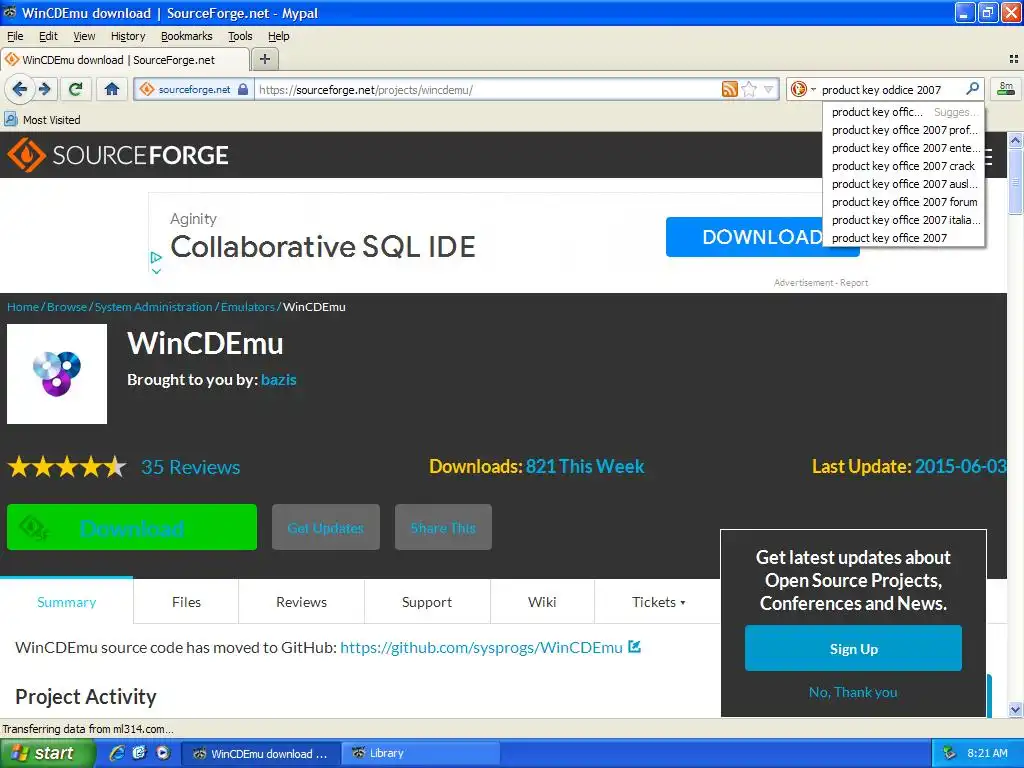The height and width of the screenshot is (768, 1024).
Task: Select suggestion 'product key office 2007 crack'
Action: (903, 166)
